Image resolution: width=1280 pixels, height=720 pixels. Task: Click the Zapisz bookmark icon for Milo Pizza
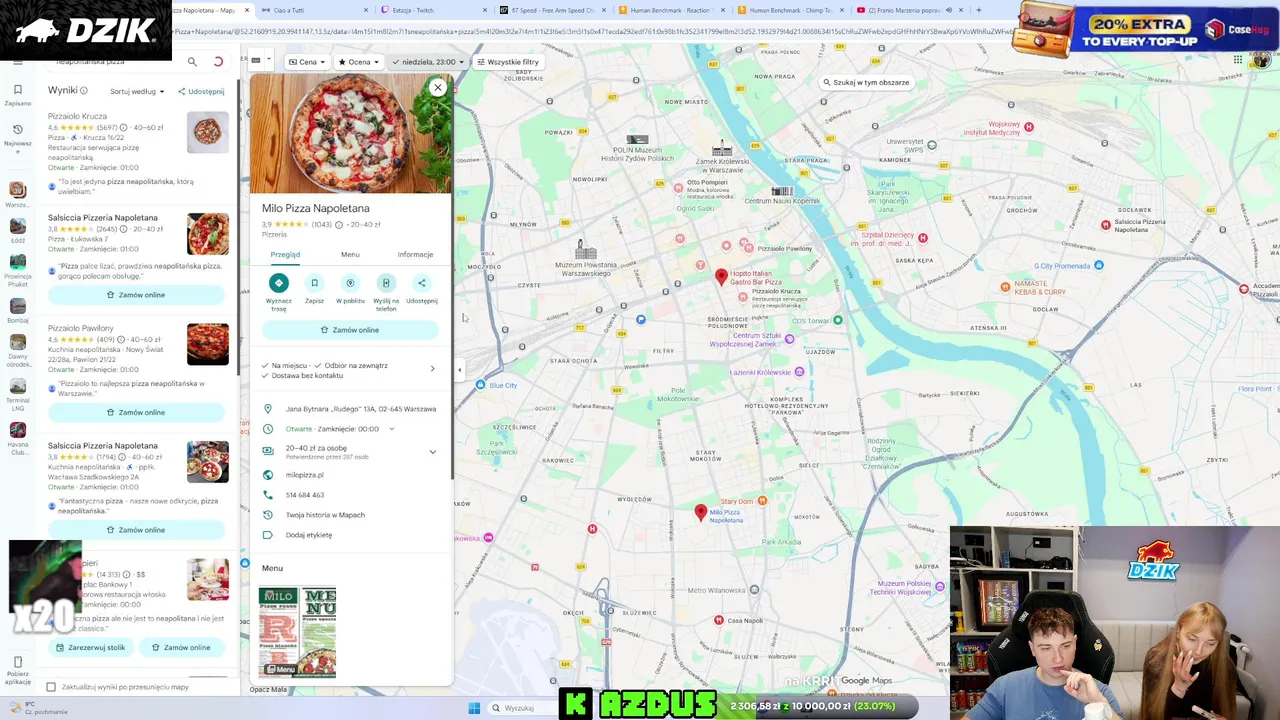coord(314,283)
